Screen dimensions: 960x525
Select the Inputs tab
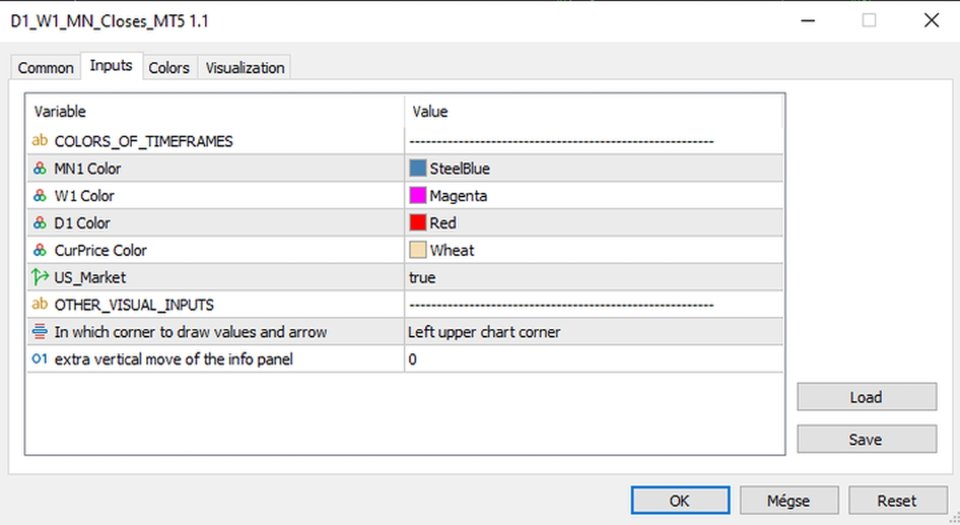pyautogui.click(x=111, y=65)
